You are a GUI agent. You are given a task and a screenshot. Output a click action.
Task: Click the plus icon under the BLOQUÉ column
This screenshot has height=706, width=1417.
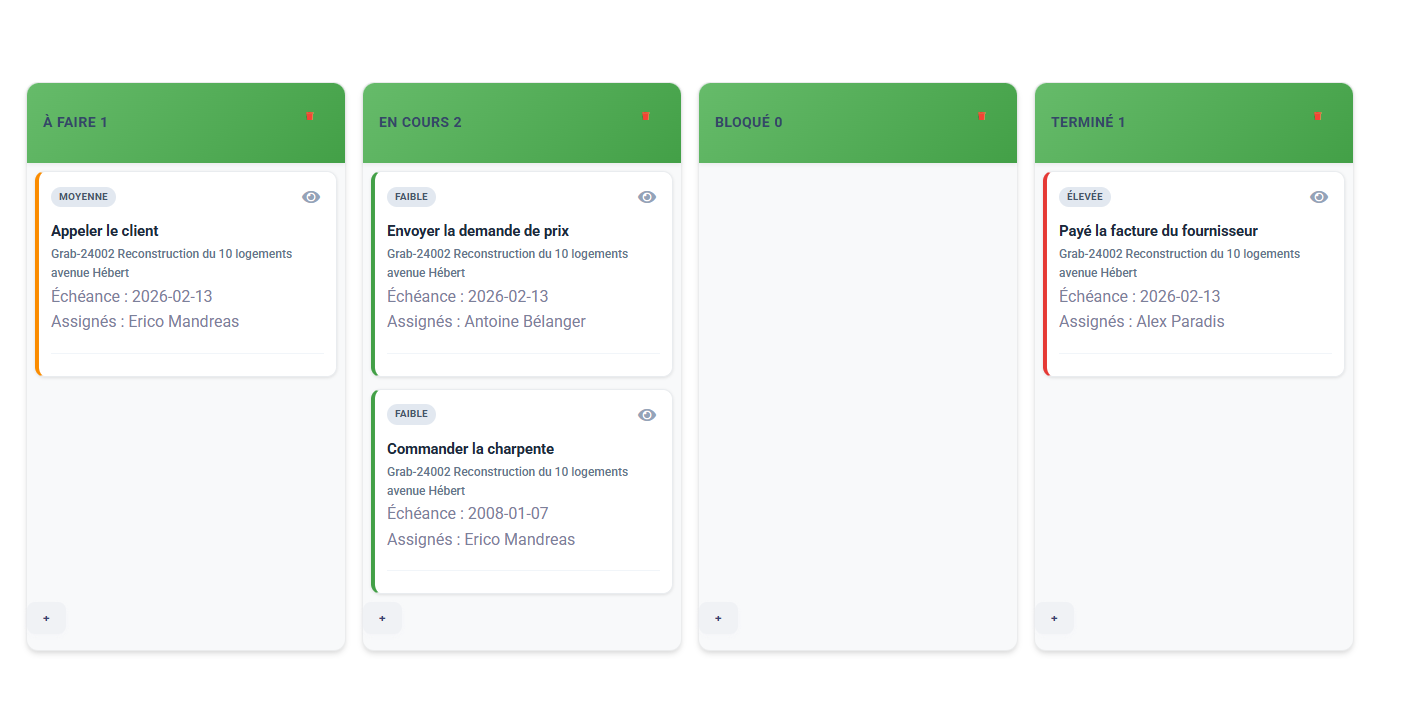point(719,618)
